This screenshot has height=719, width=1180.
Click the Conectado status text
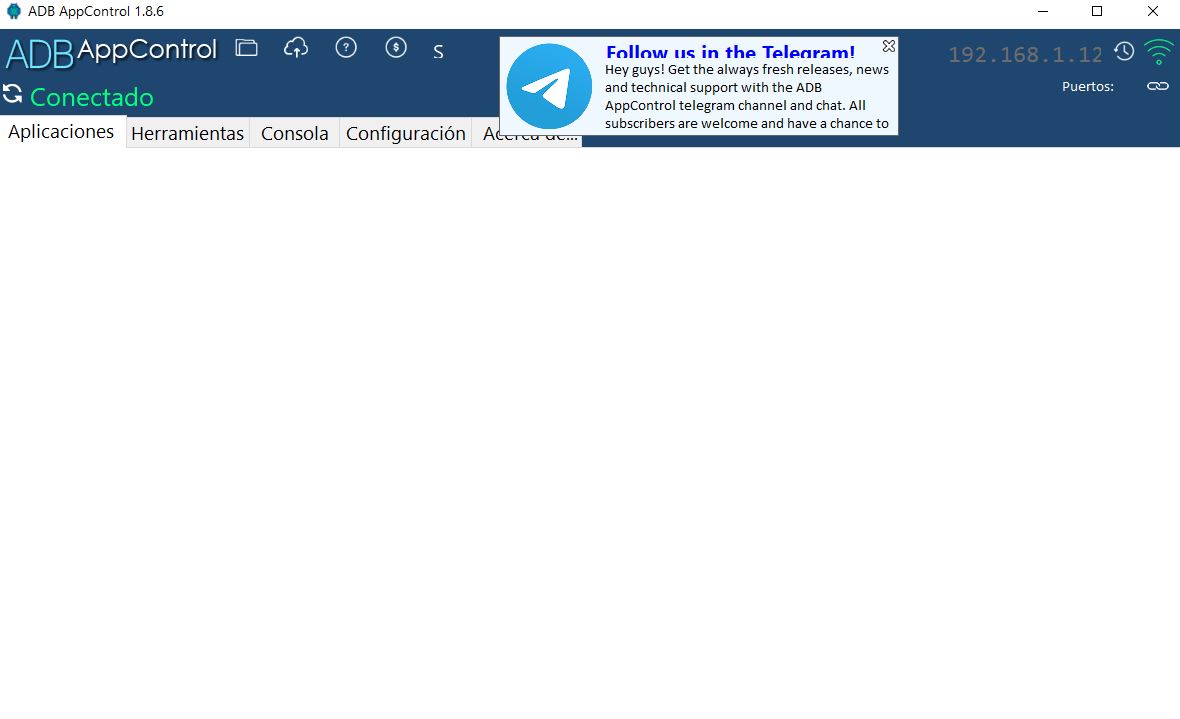click(92, 97)
